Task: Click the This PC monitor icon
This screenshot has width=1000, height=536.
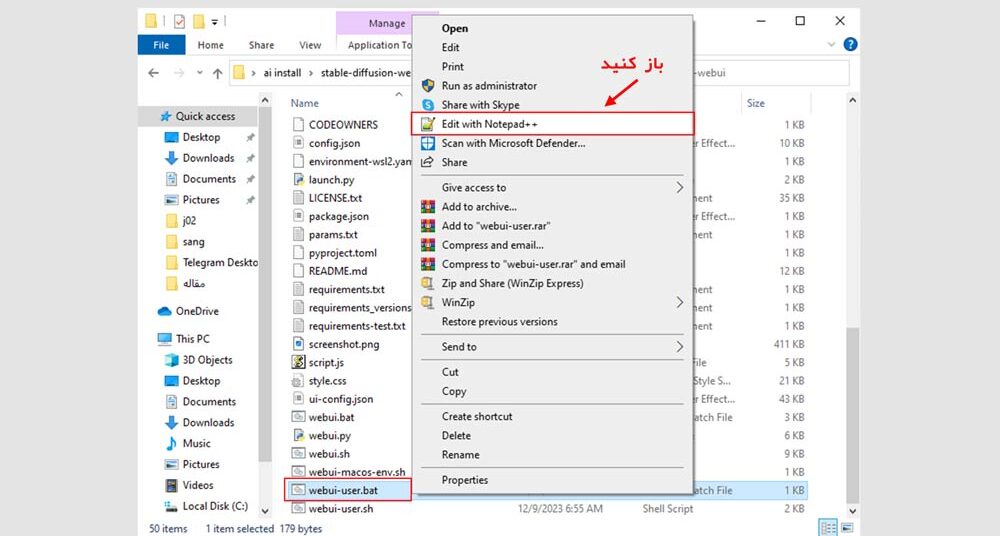Action: pyautogui.click(x=165, y=339)
